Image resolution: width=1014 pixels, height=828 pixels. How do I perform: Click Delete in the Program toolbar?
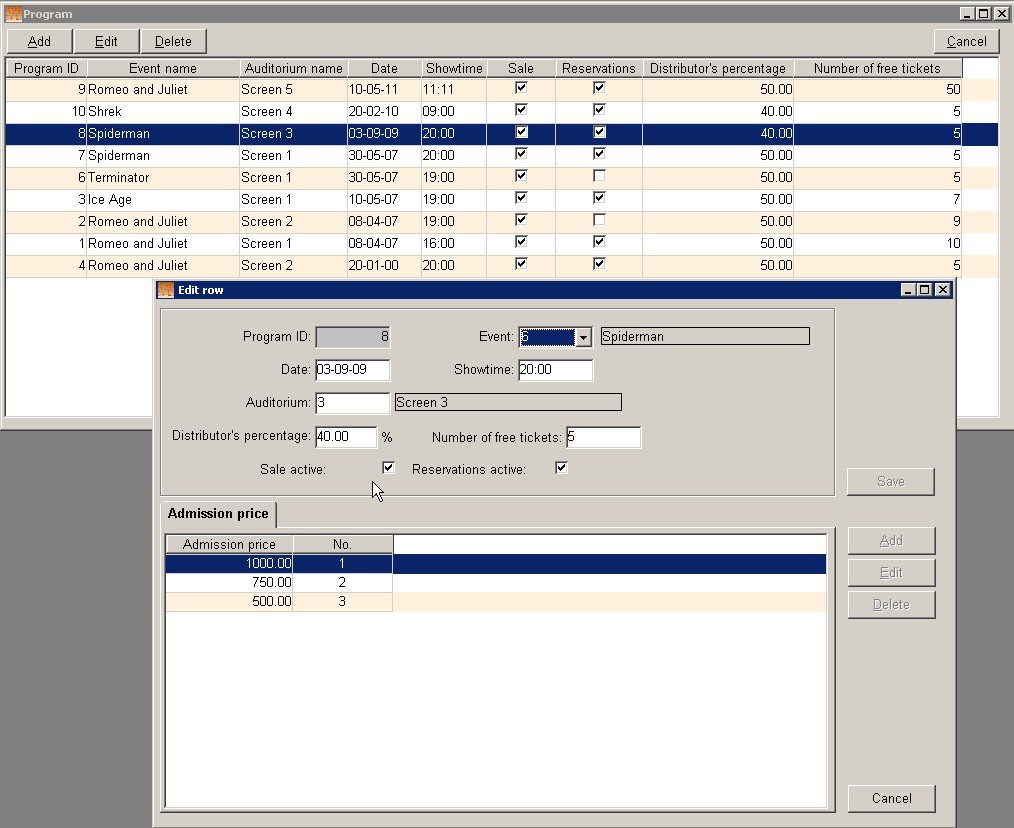point(173,41)
